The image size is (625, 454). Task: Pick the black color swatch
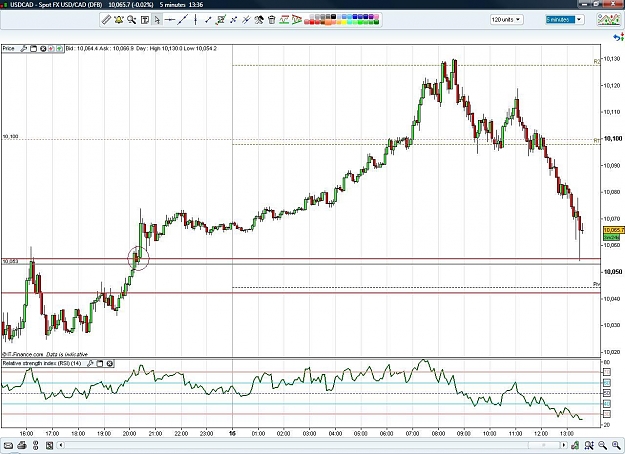pos(333,17)
